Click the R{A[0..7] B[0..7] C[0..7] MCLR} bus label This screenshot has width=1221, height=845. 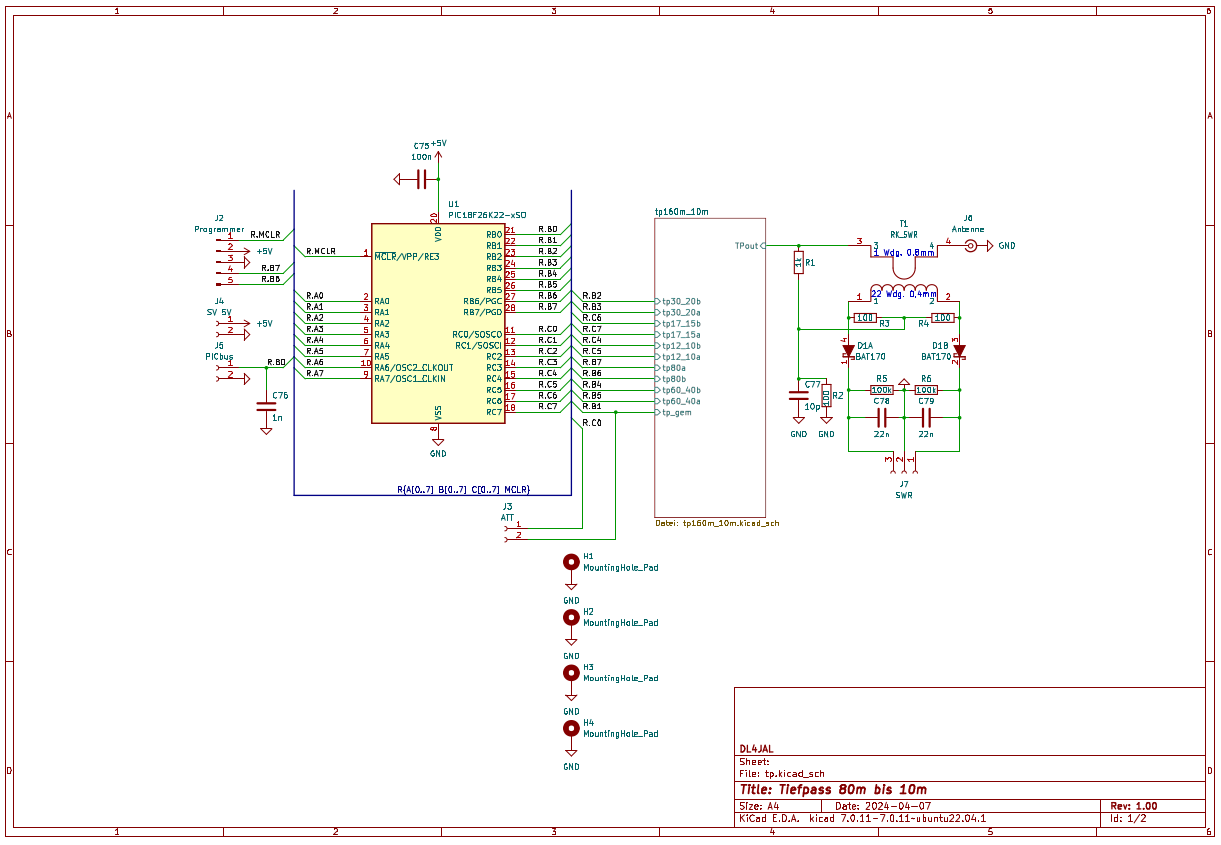pyautogui.click(x=463, y=490)
